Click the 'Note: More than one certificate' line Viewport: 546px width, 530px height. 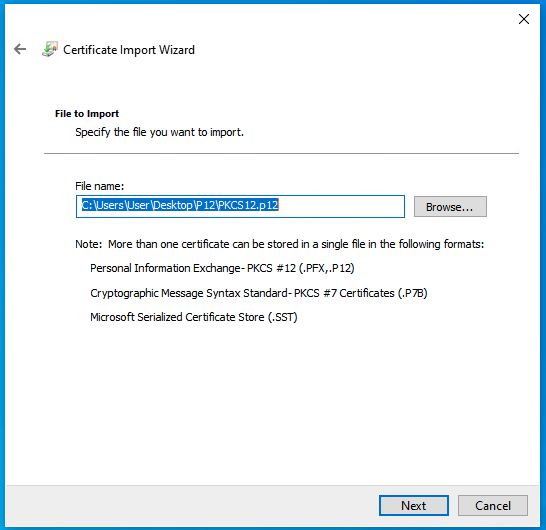[280, 244]
